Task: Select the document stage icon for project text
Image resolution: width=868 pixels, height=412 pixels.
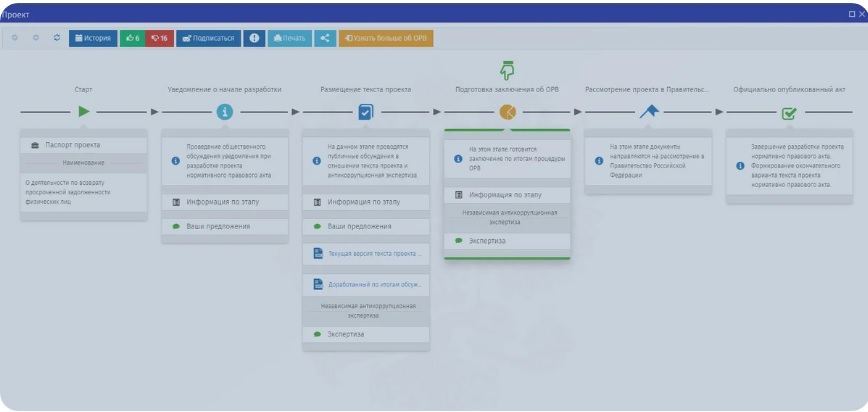Action: click(x=365, y=111)
